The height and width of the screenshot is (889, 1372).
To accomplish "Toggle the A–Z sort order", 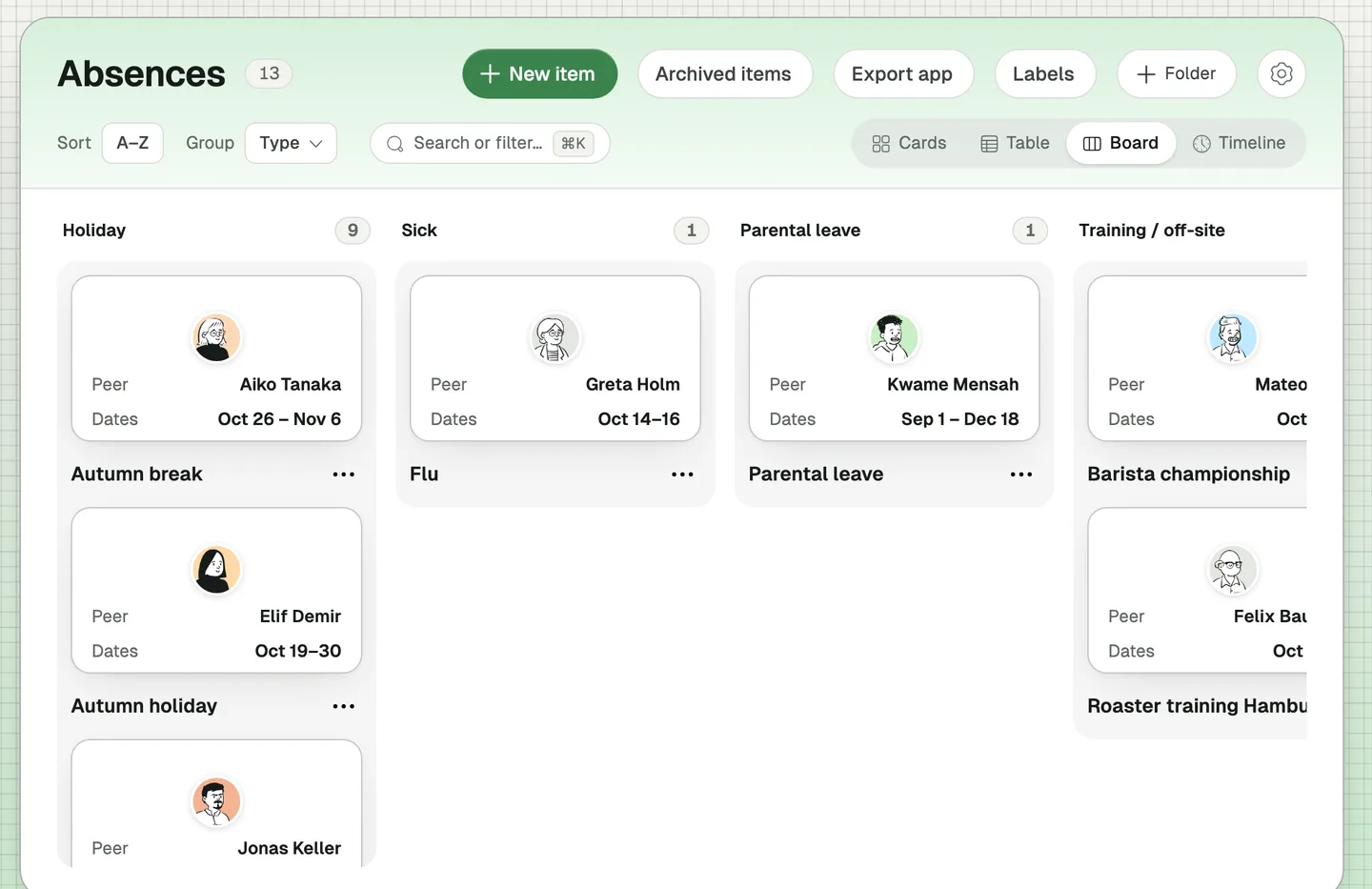I will coord(132,143).
